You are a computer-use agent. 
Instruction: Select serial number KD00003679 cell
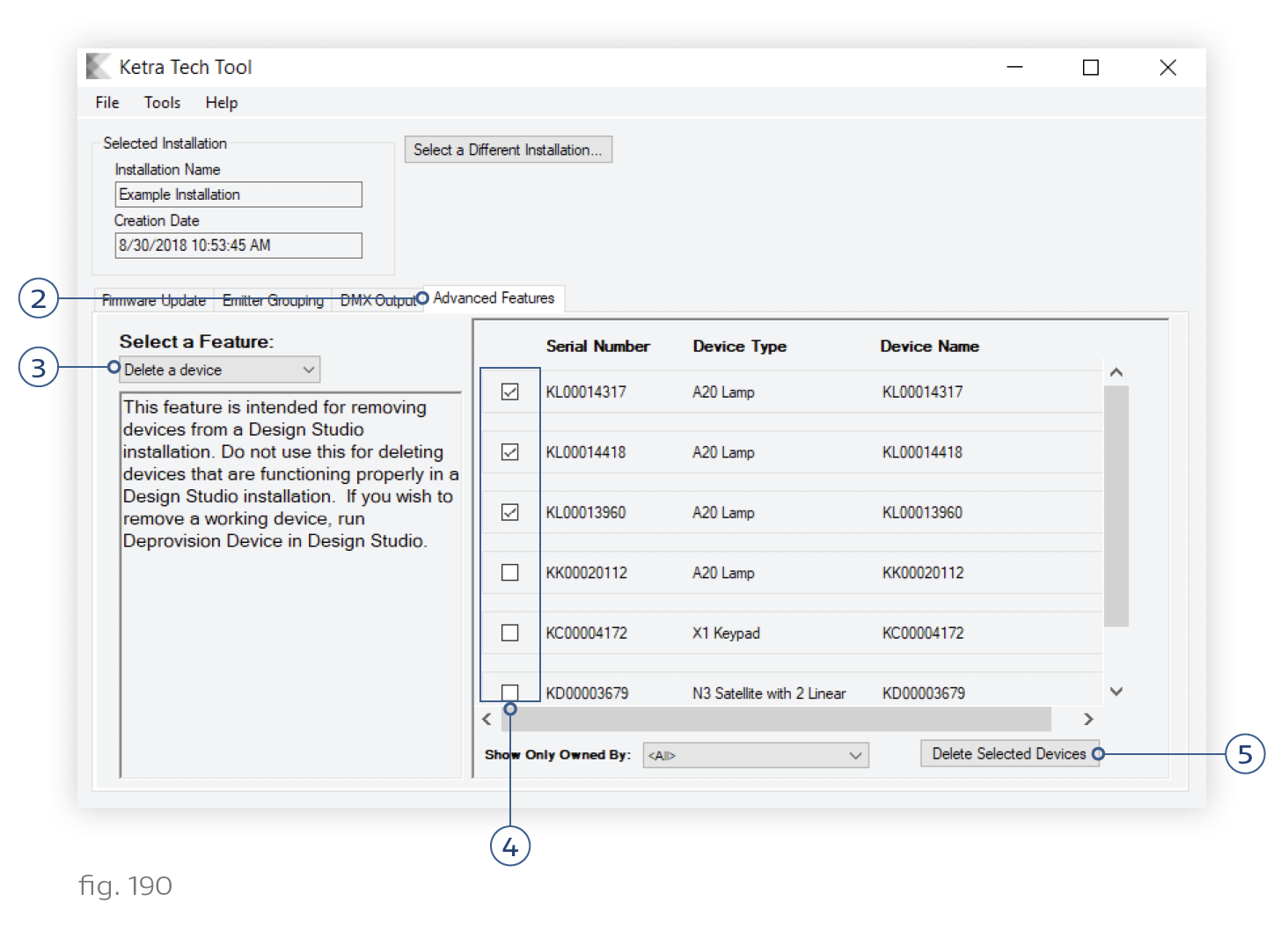(587, 693)
